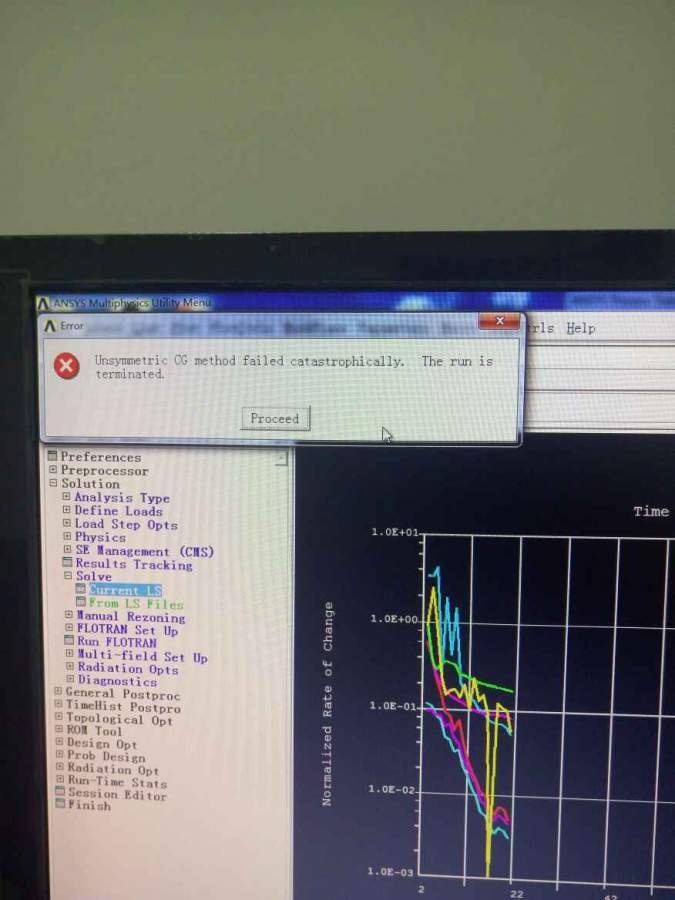Expand the Preprocessor branch
Screen dimensions: 675x900
[53, 470]
